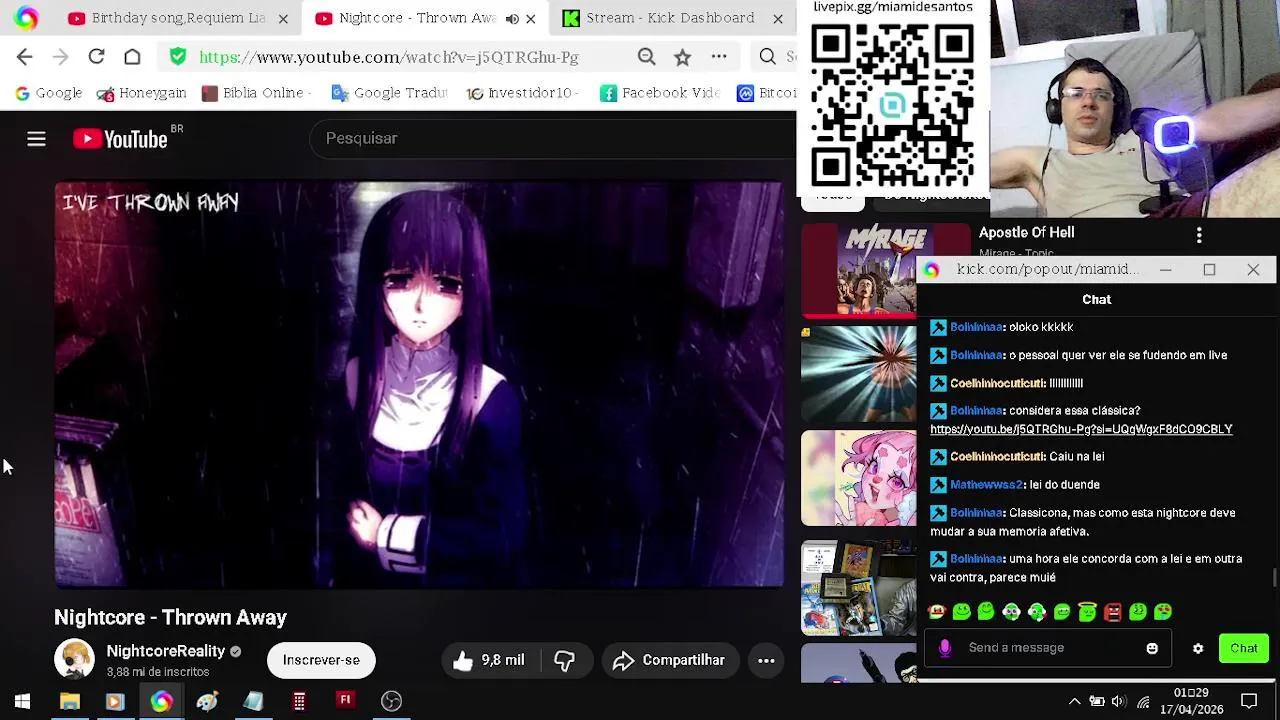Focus the YouTube Pesquisar search box
Image resolution: width=1280 pixels, height=720 pixels.
point(555,139)
